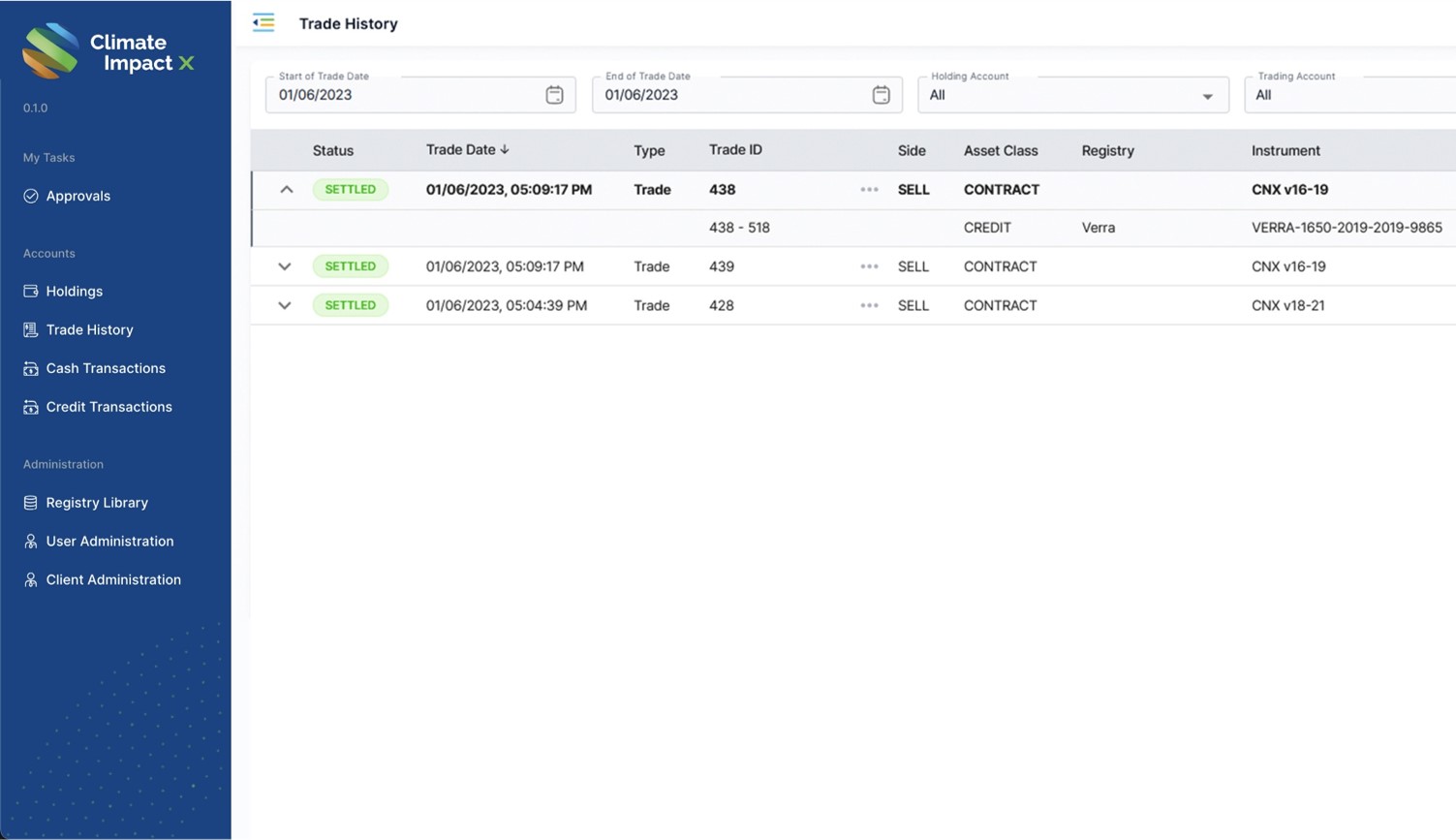Click the Asset Class column header

tap(1001, 150)
